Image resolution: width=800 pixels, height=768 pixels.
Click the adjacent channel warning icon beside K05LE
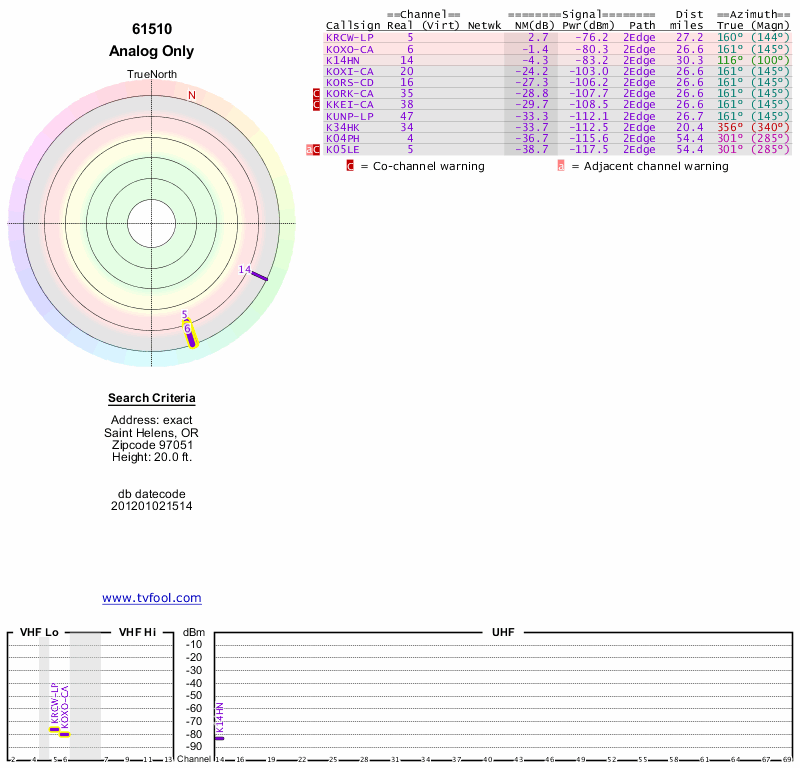pos(309,150)
